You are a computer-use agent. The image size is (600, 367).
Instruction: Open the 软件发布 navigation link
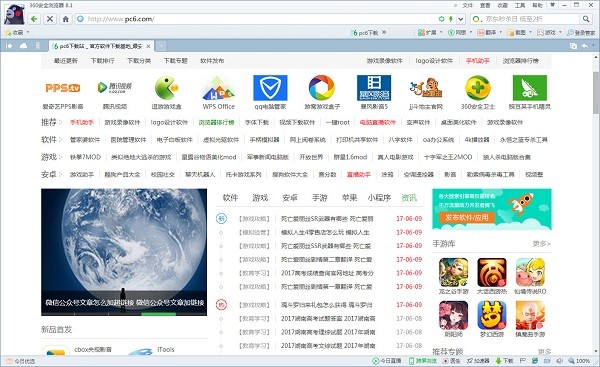(x=212, y=60)
